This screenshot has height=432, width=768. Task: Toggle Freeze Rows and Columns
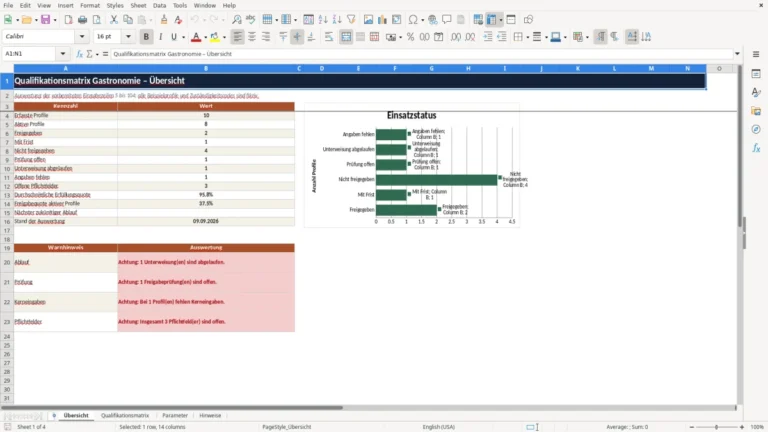click(491, 20)
